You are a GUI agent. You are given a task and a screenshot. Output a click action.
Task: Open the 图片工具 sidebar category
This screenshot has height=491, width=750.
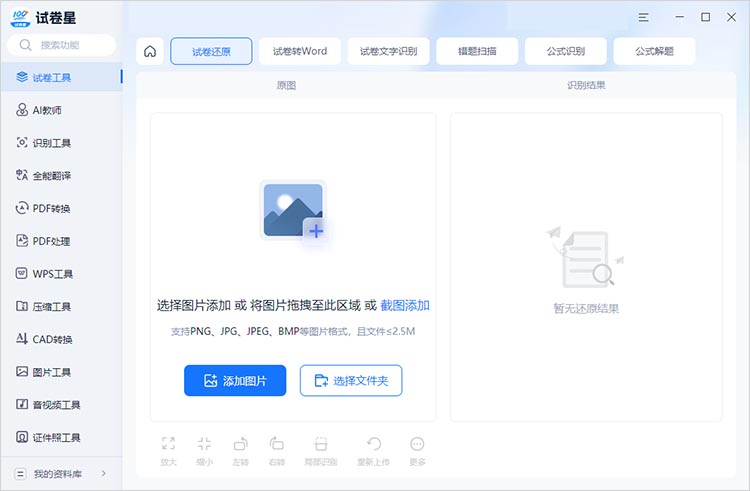click(x=61, y=372)
